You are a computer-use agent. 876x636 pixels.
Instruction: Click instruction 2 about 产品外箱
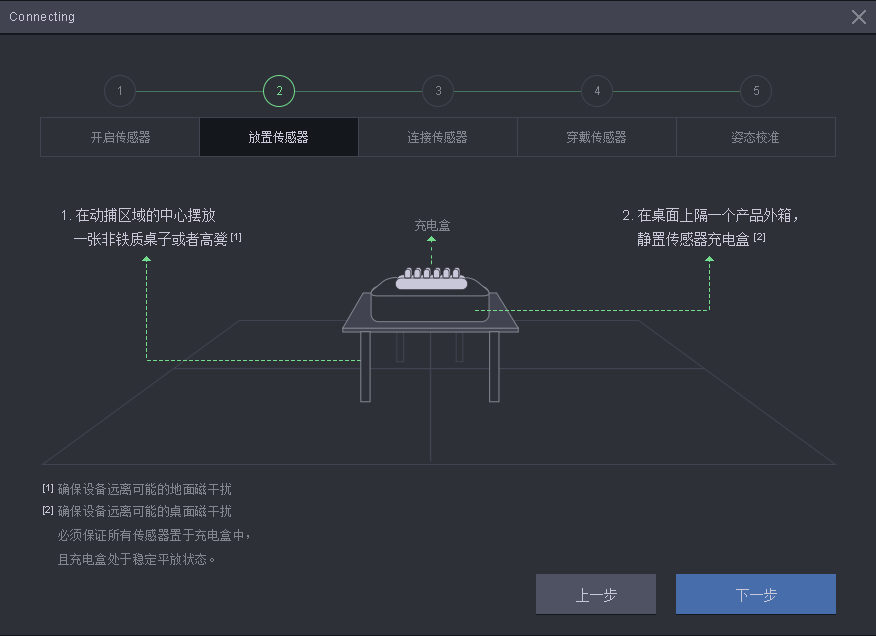coord(709,227)
